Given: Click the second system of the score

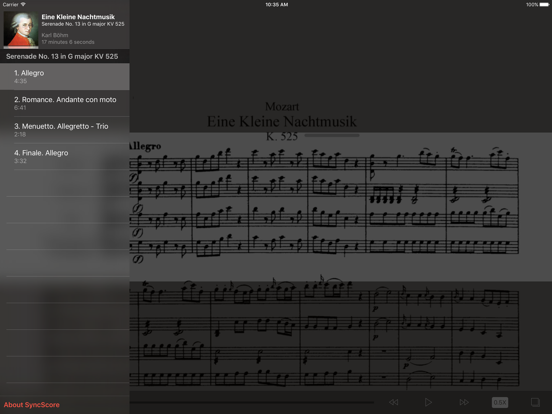Looking at the screenshot, I should click(324, 333).
